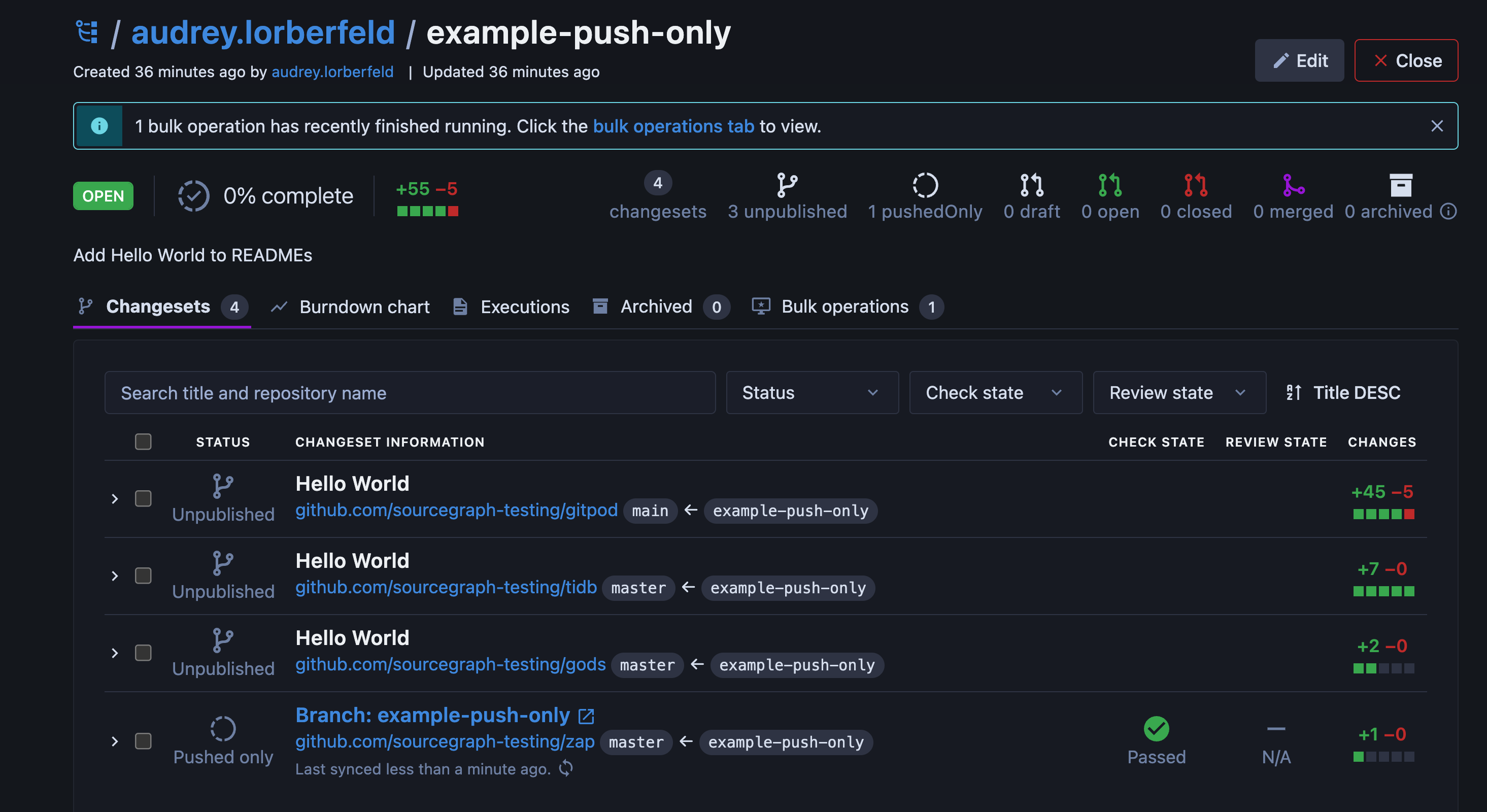This screenshot has width=1487, height=812.
Task: Expand the zap Pushed only changeset row
Action: click(x=114, y=741)
